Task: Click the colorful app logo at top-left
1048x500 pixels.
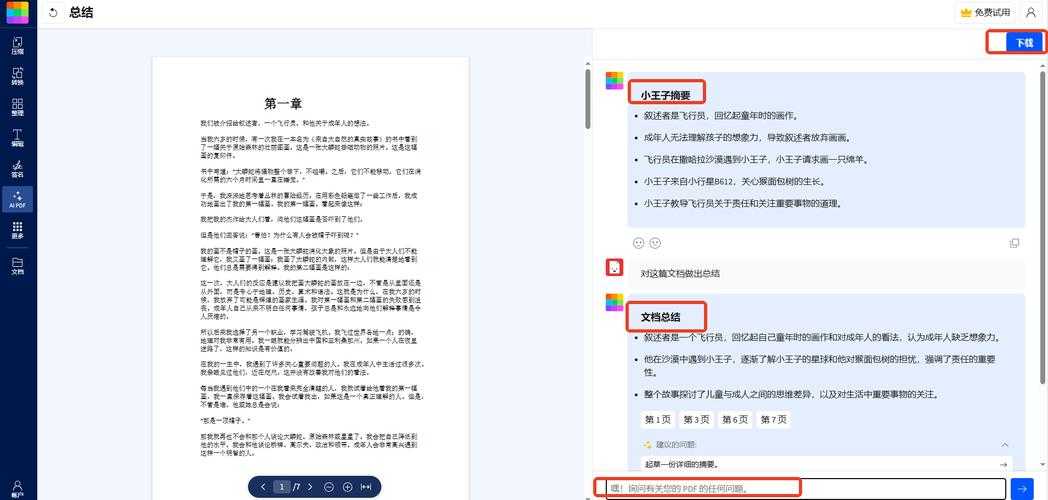Action: 17,12
